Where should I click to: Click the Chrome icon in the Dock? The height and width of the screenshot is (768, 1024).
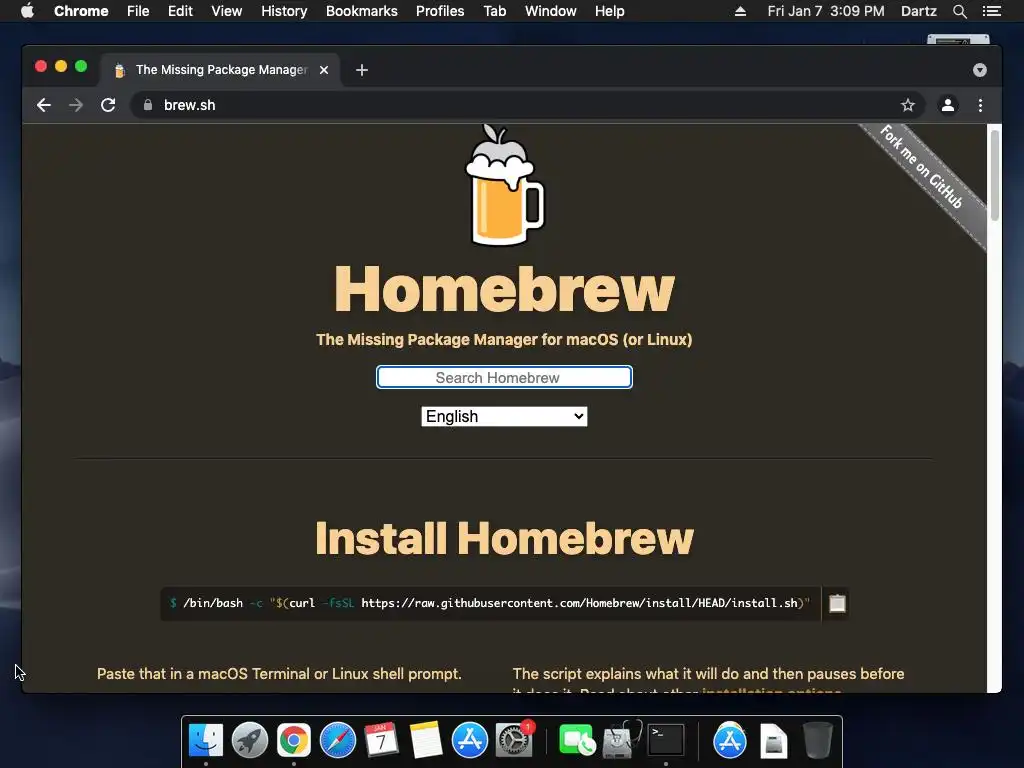point(294,740)
